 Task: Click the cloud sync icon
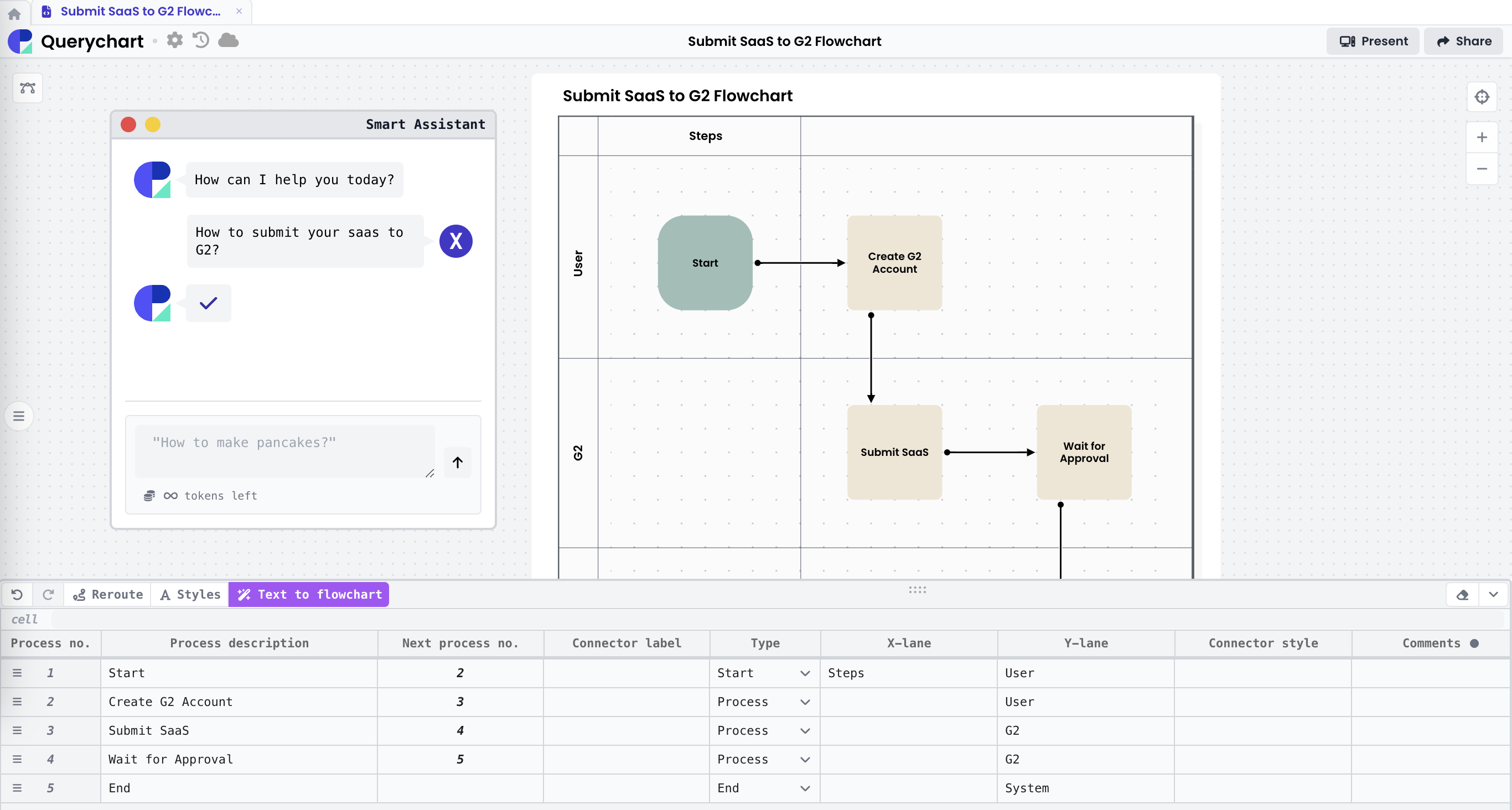point(229,40)
